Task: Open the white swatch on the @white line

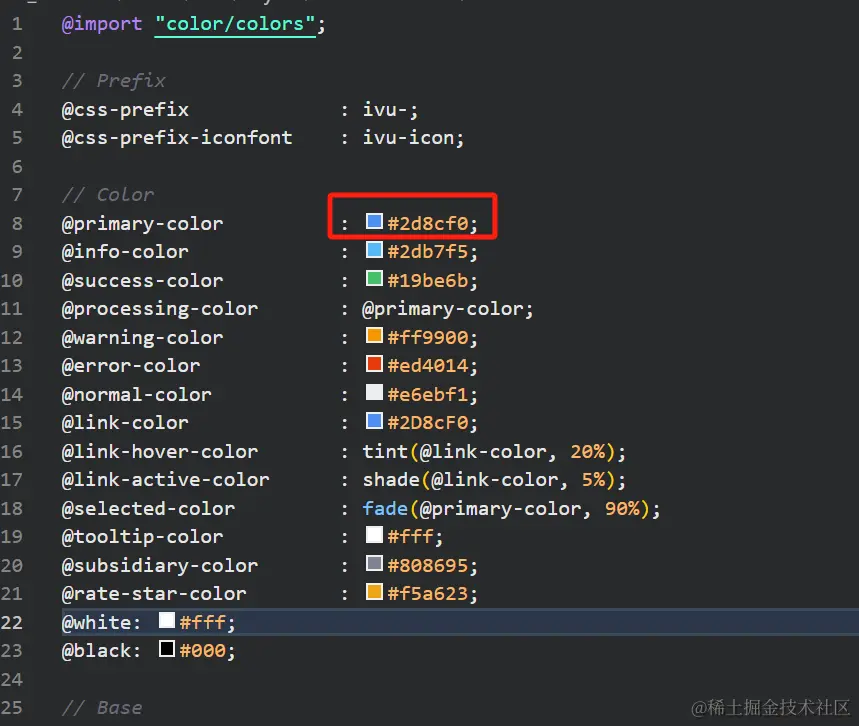Action: [167, 620]
